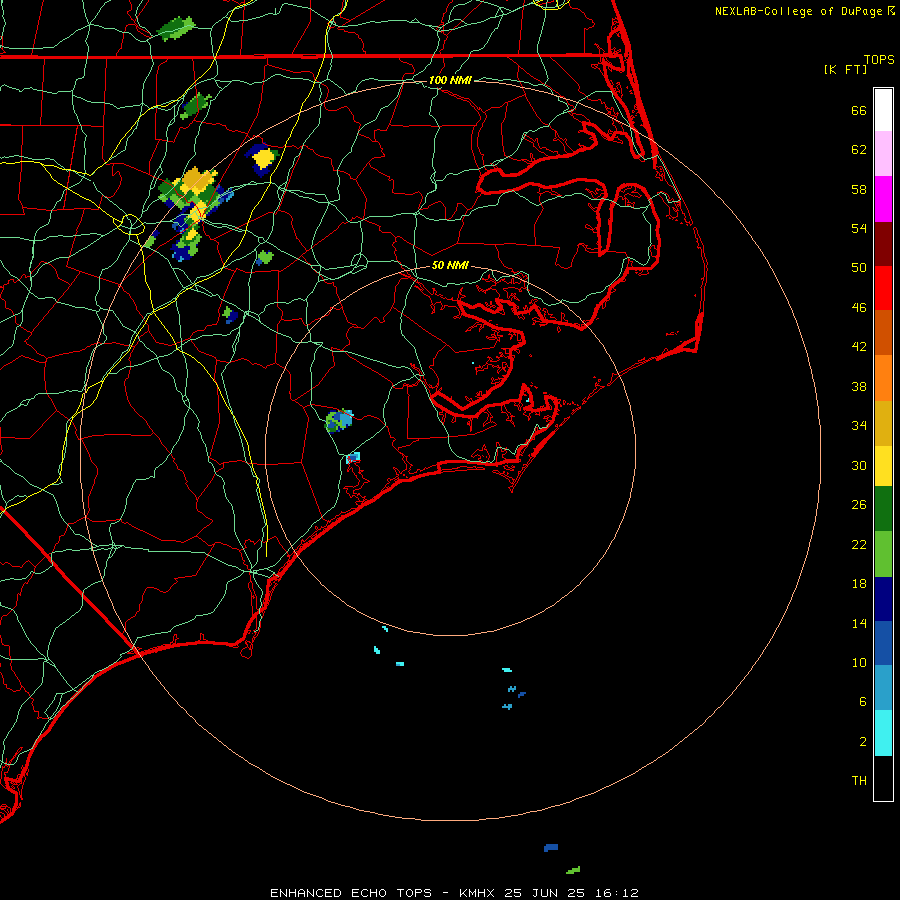900x900 pixels.
Task: Click the 50 NMI range ring label
Action: [450, 265]
